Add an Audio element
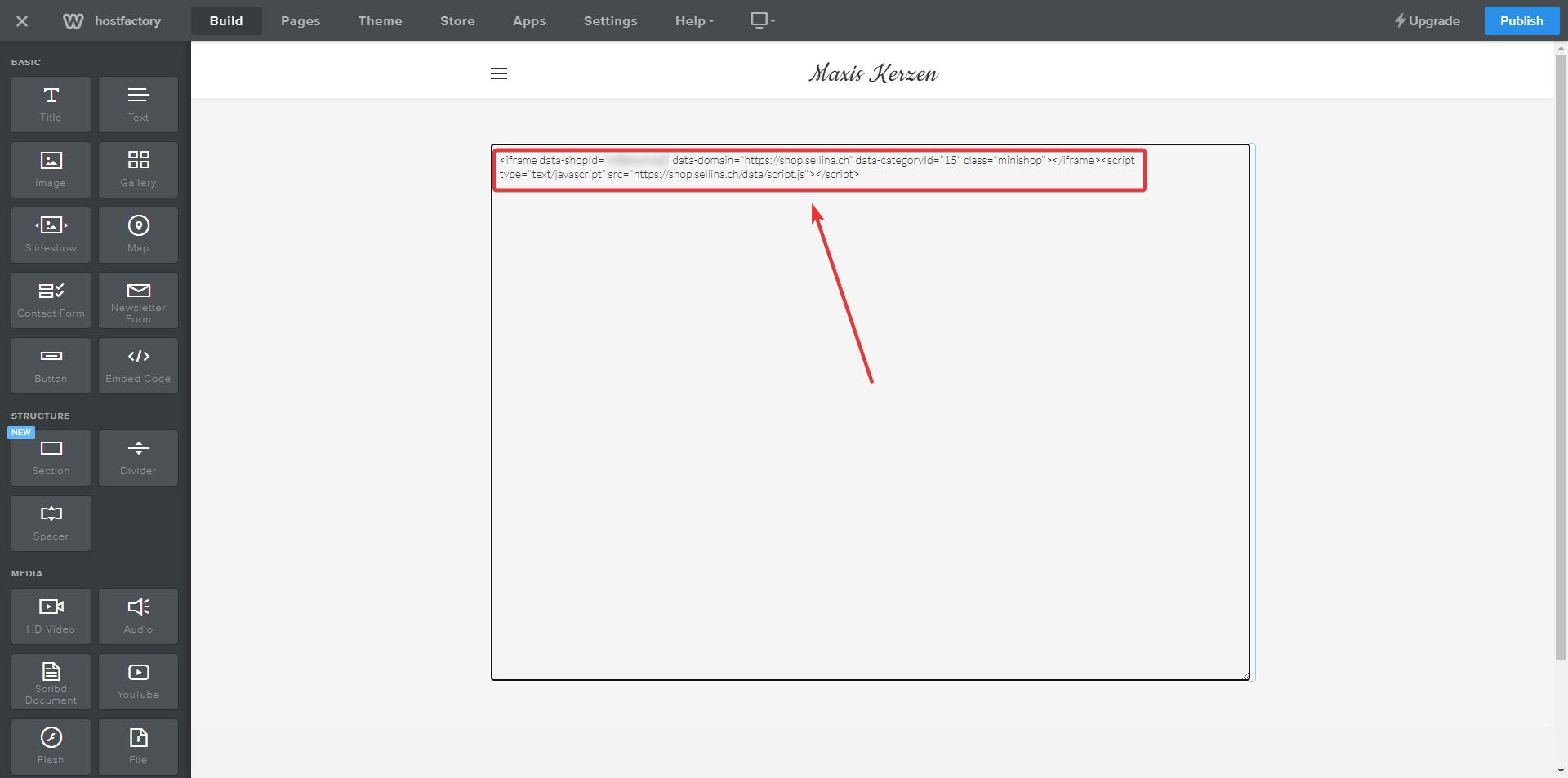This screenshot has height=778, width=1568. tap(138, 616)
